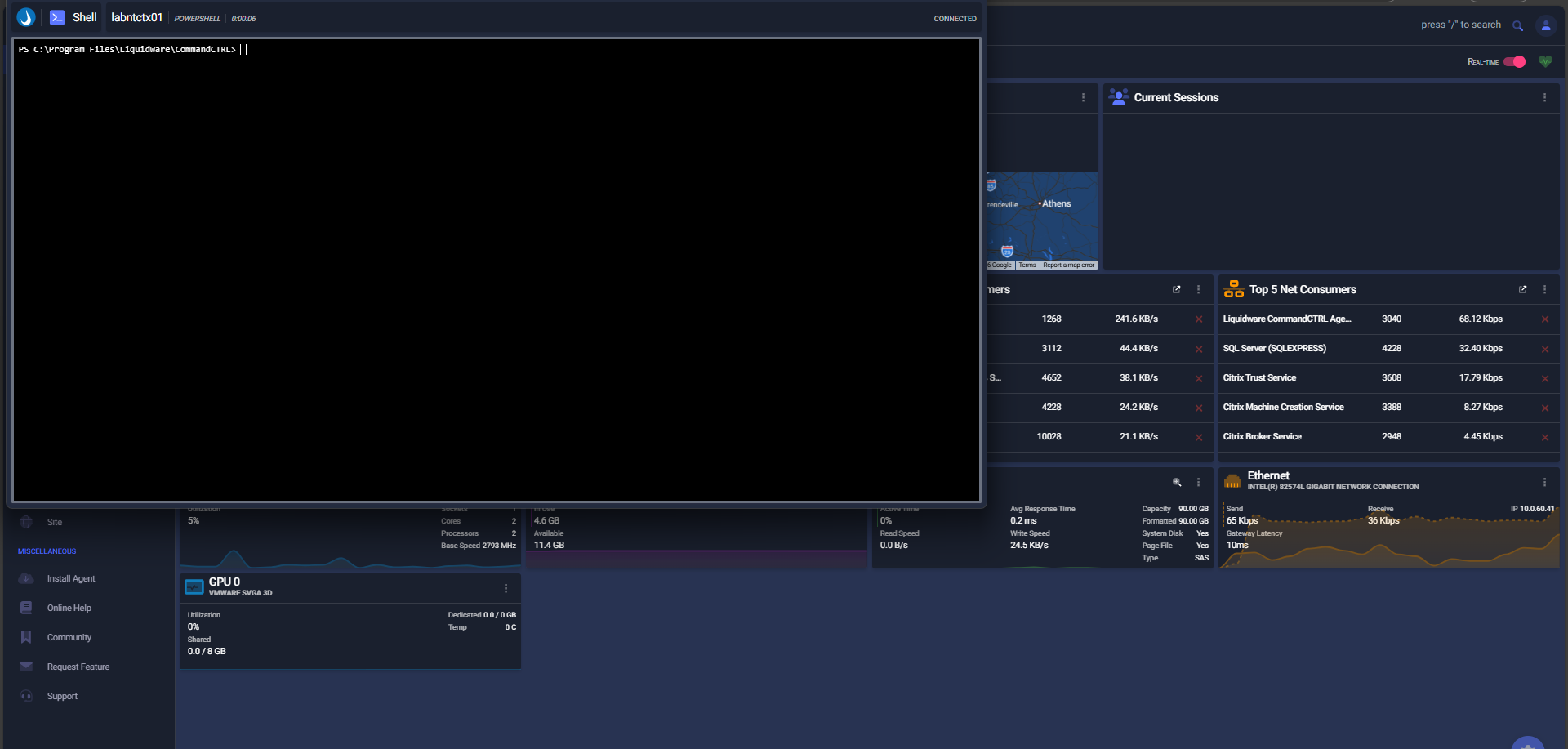Kill the SQL Server (SQLEXPRESS) net process
Screen dimensions: 1568x749
pyautogui.click(x=1544, y=349)
